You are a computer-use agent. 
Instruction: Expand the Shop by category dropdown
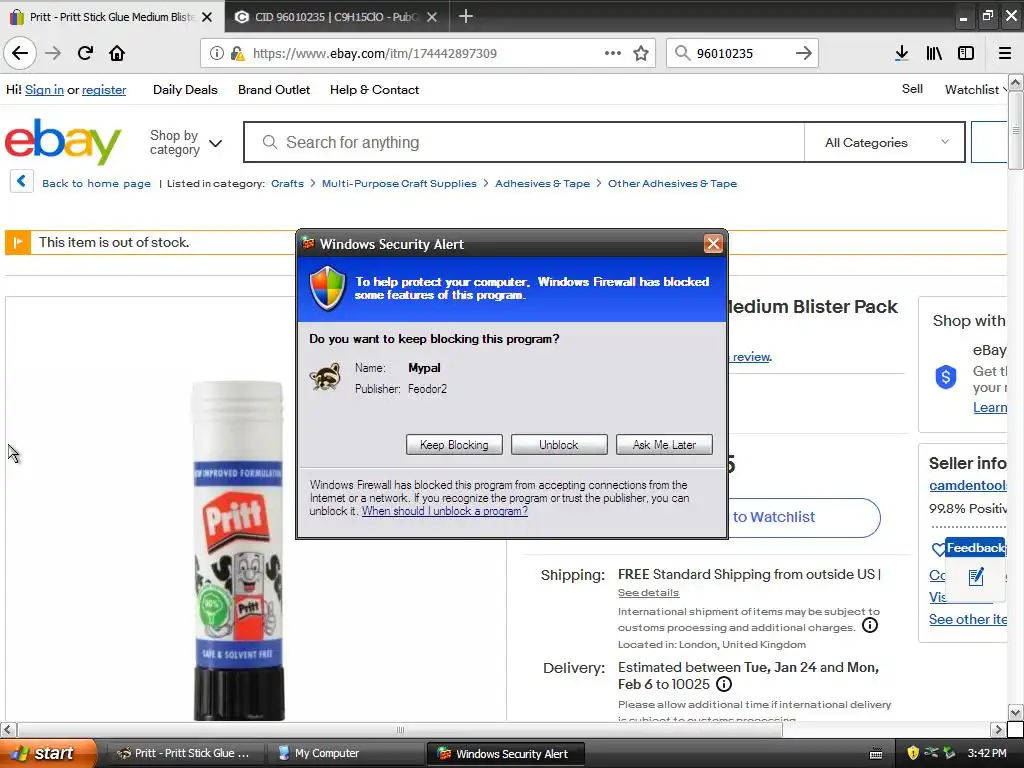tap(185, 142)
